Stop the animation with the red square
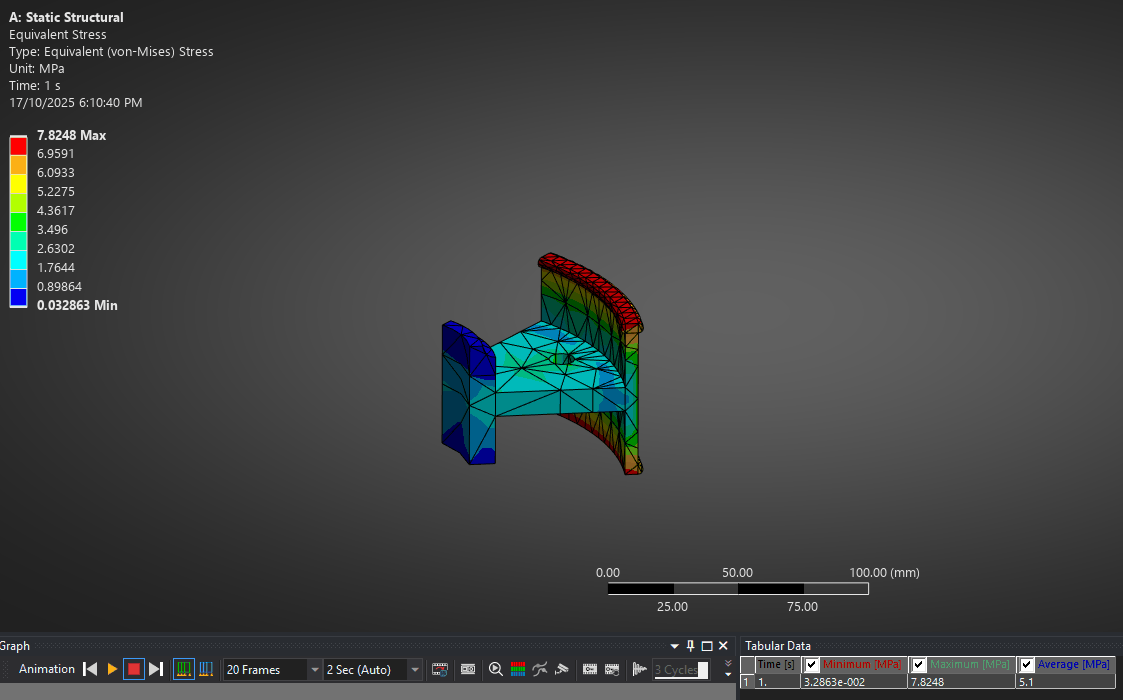The height and width of the screenshot is (700, 1123). click(x=134, y=669)
